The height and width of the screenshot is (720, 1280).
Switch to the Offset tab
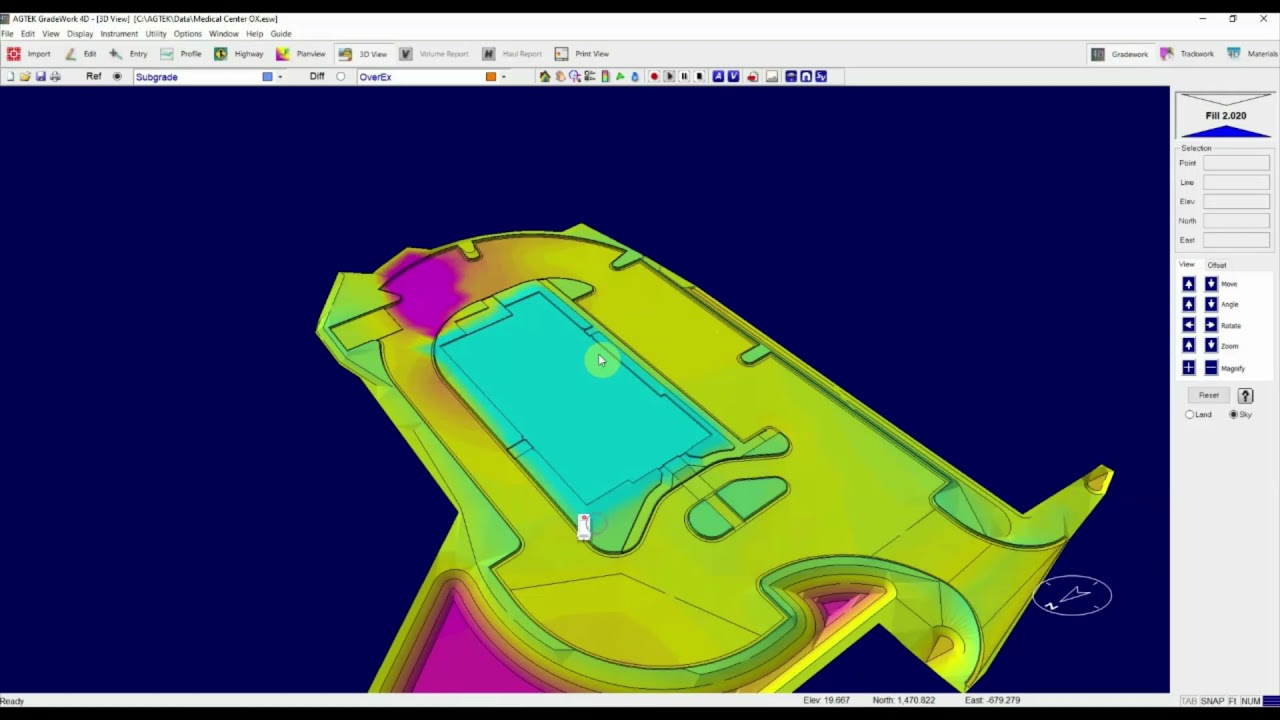(x=1217, y=265)
